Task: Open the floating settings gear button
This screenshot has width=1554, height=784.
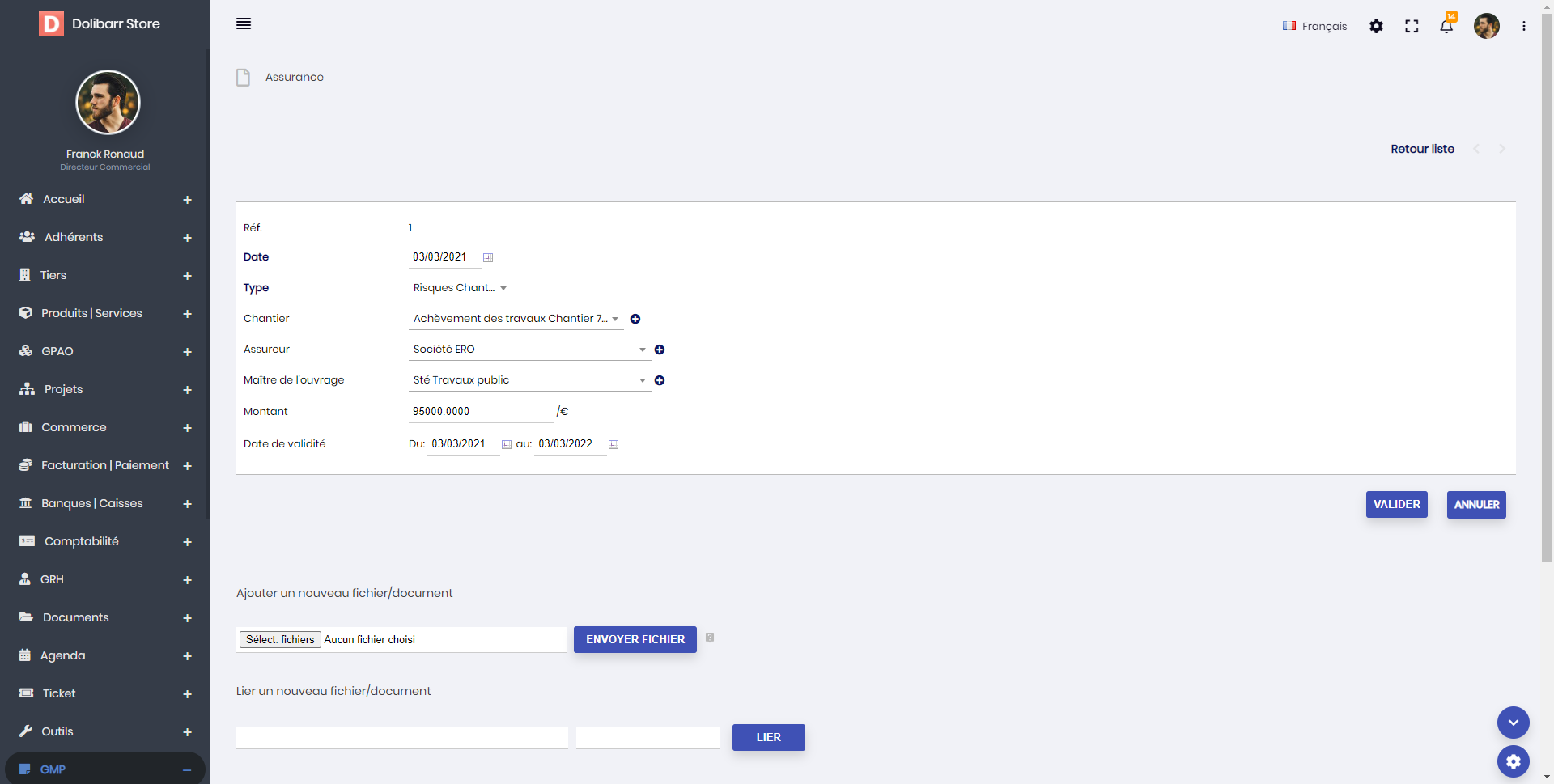Action: 1514,761
